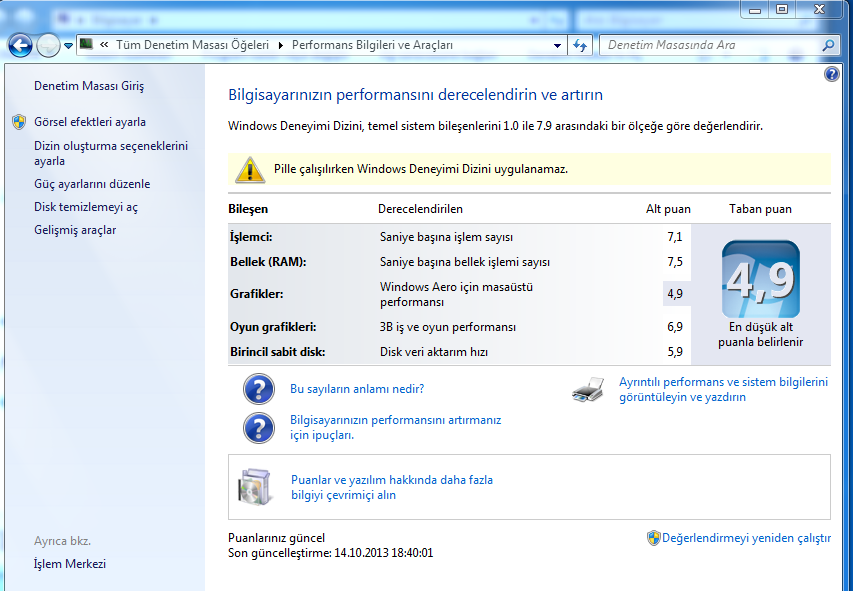Click the refresh icon beside the address bar
Image resolution: width=853 pixels, height=591 pixels.
point(581,45)
